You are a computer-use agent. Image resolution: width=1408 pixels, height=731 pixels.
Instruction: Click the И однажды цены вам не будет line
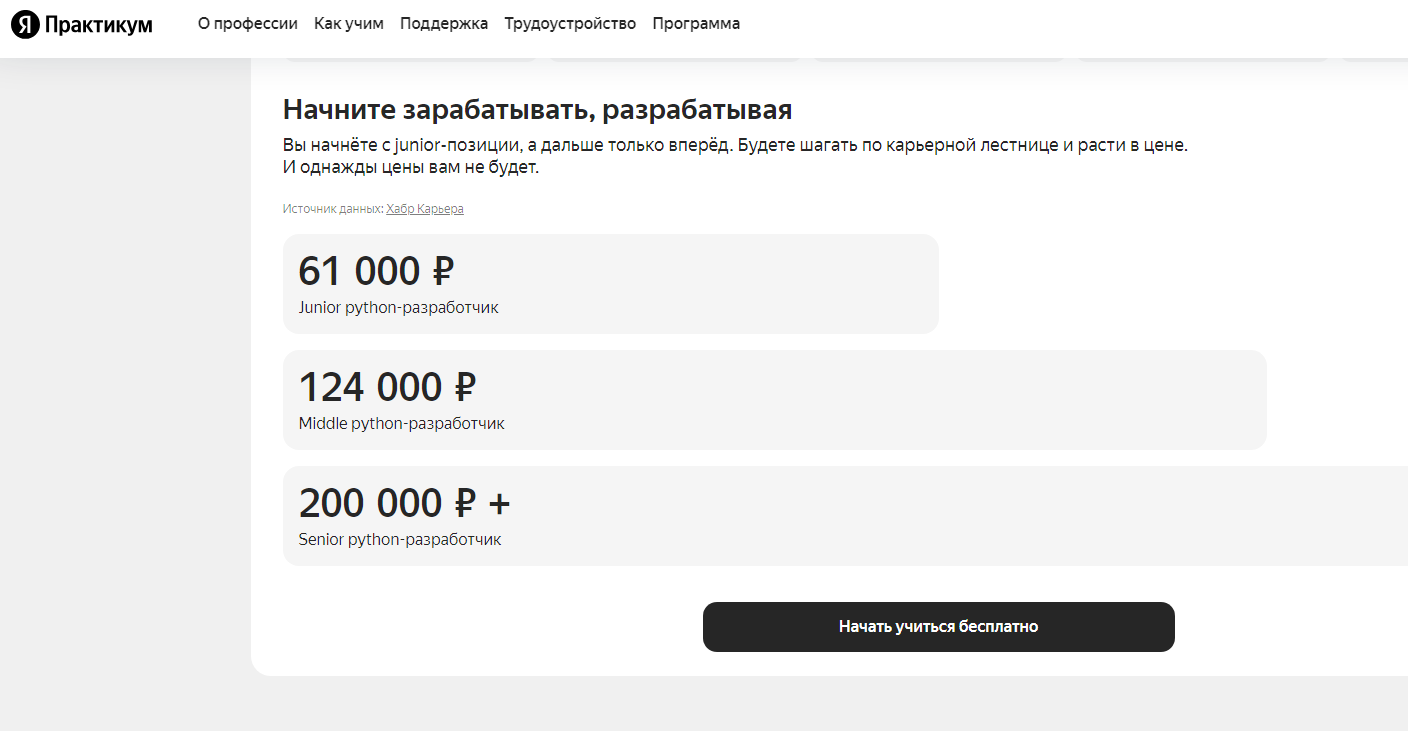tap(411, 167)
